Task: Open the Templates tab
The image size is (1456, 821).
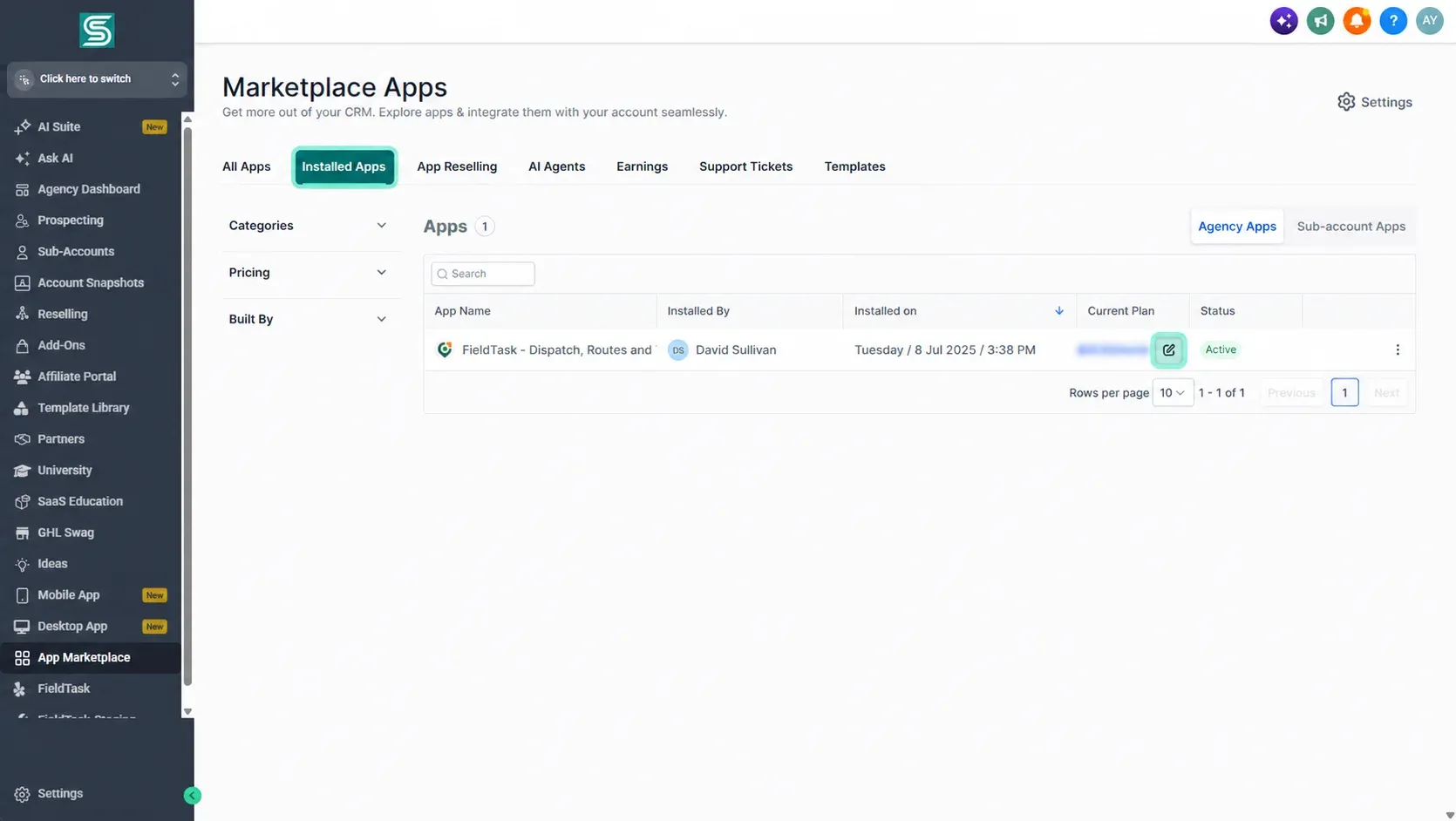Action: pyautogui.click(x=854, y=166)
